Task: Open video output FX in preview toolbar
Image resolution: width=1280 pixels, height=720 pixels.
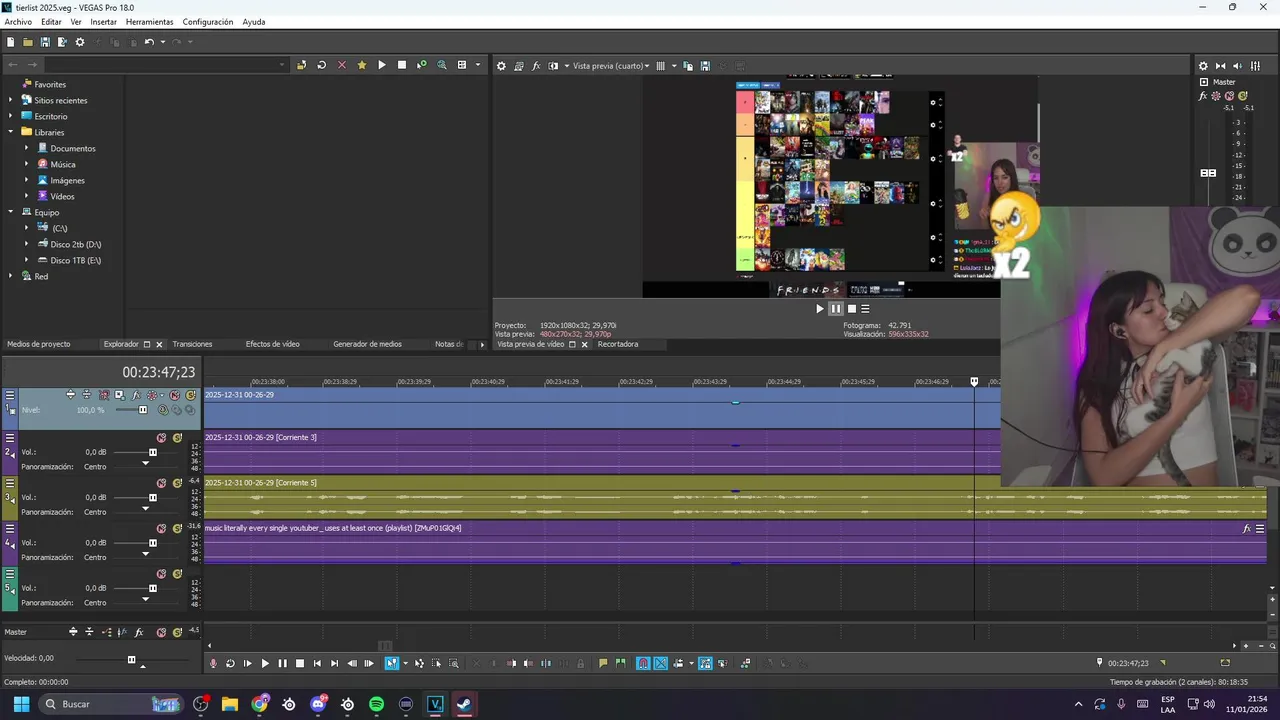Action: (536, 66)
